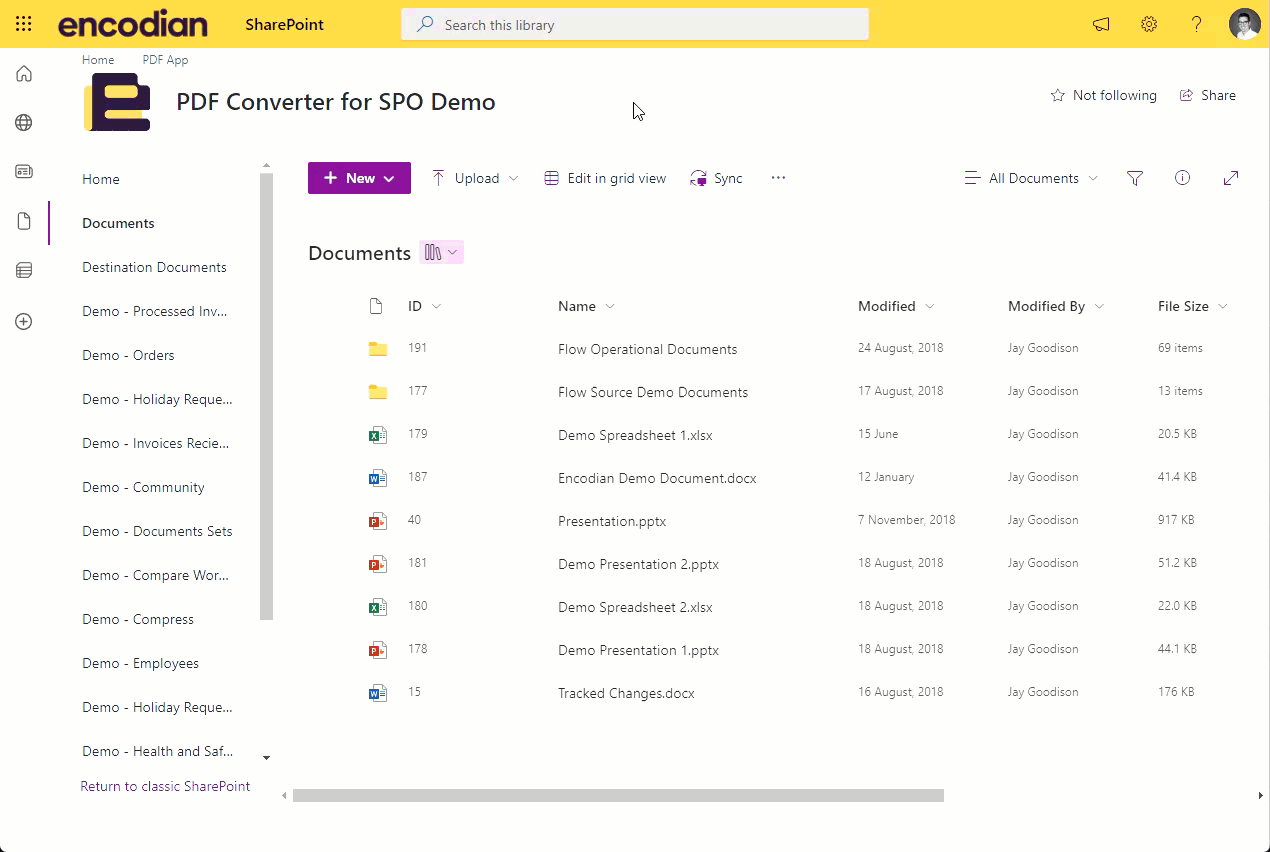
Task: Open Demo - Community in left navigation
Action: point(143,487)
